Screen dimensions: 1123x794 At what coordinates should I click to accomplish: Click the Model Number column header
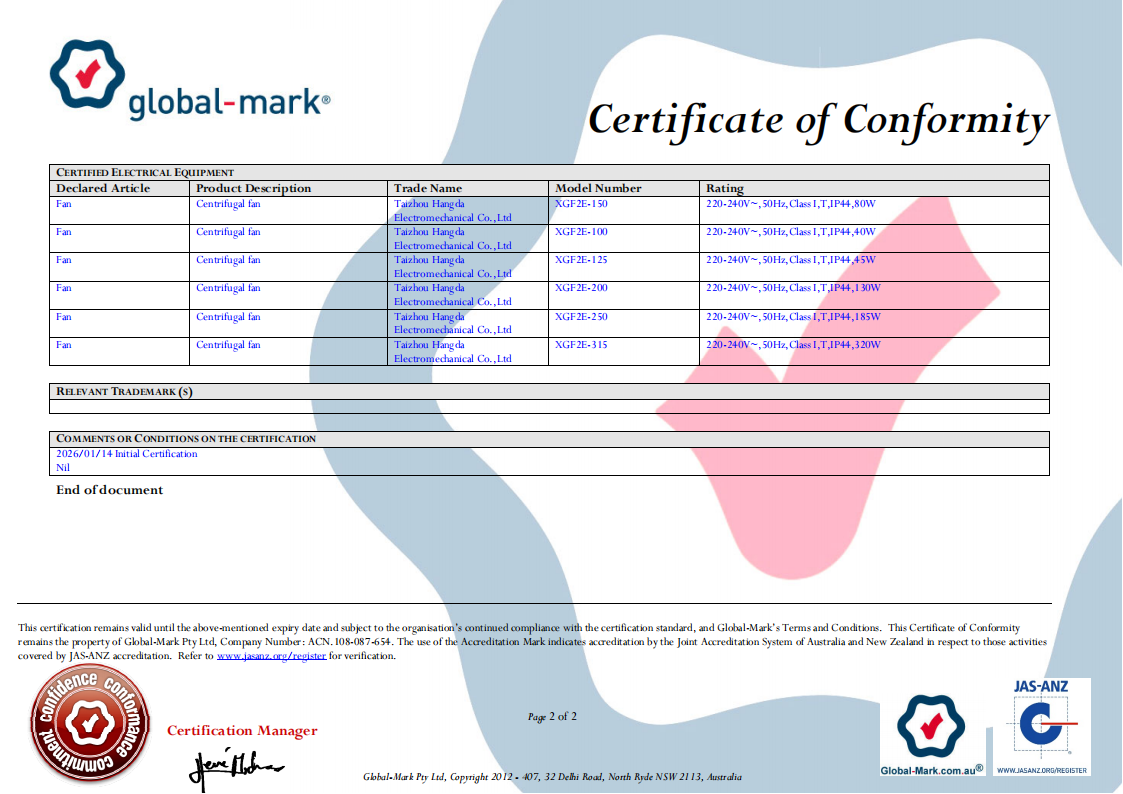(x=598, y=188)
